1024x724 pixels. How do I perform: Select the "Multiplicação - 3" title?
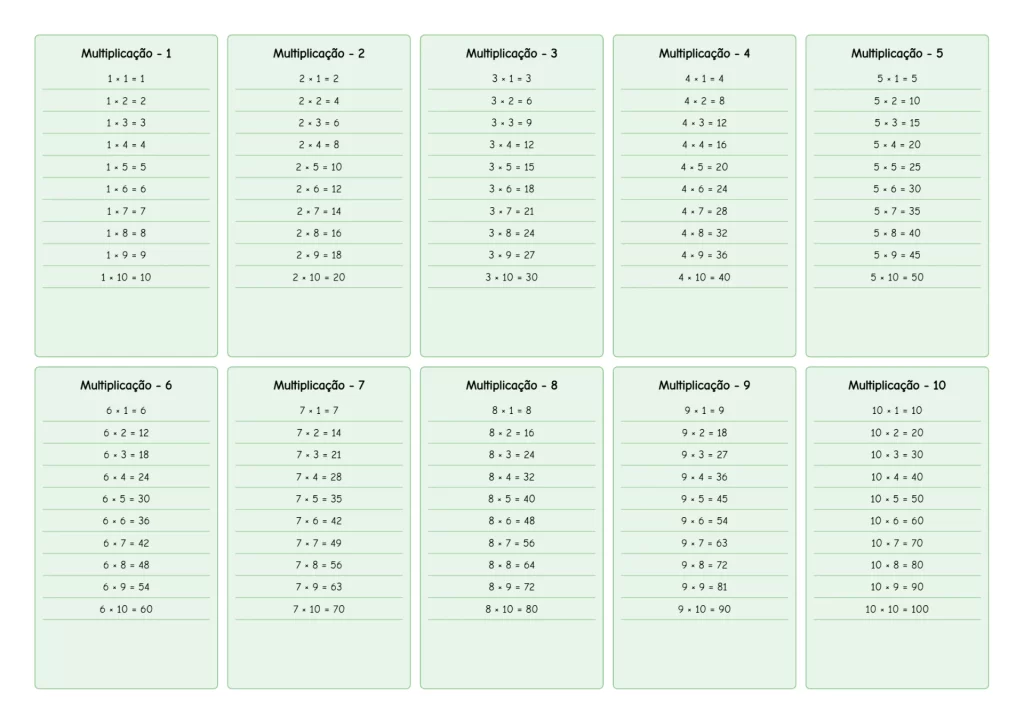click(x=512, y=54)
